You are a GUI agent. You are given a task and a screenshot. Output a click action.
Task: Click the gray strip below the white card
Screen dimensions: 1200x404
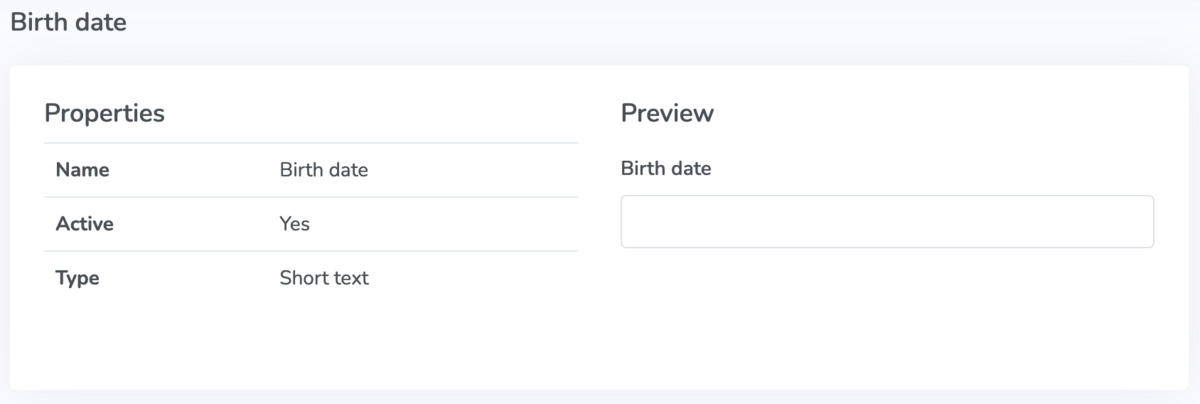point(600,397)
